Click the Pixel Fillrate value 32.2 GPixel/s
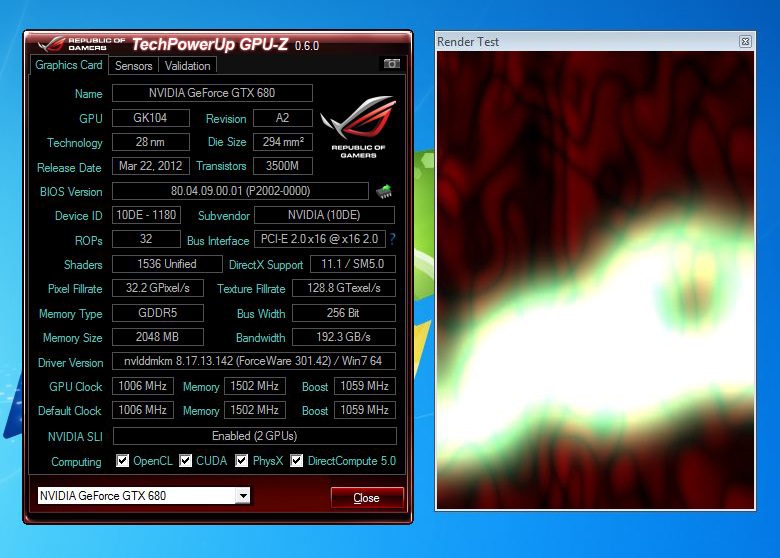This screenshot has height=558, width=780. pos(158,288)
